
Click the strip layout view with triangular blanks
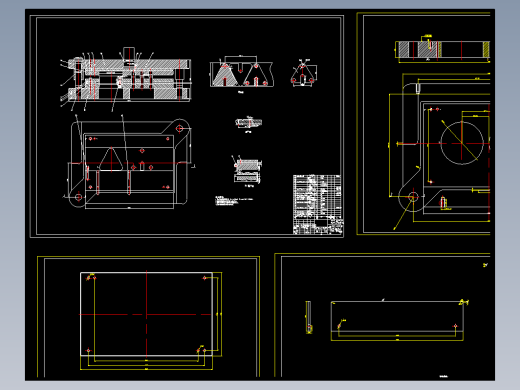tap(242, 74)
